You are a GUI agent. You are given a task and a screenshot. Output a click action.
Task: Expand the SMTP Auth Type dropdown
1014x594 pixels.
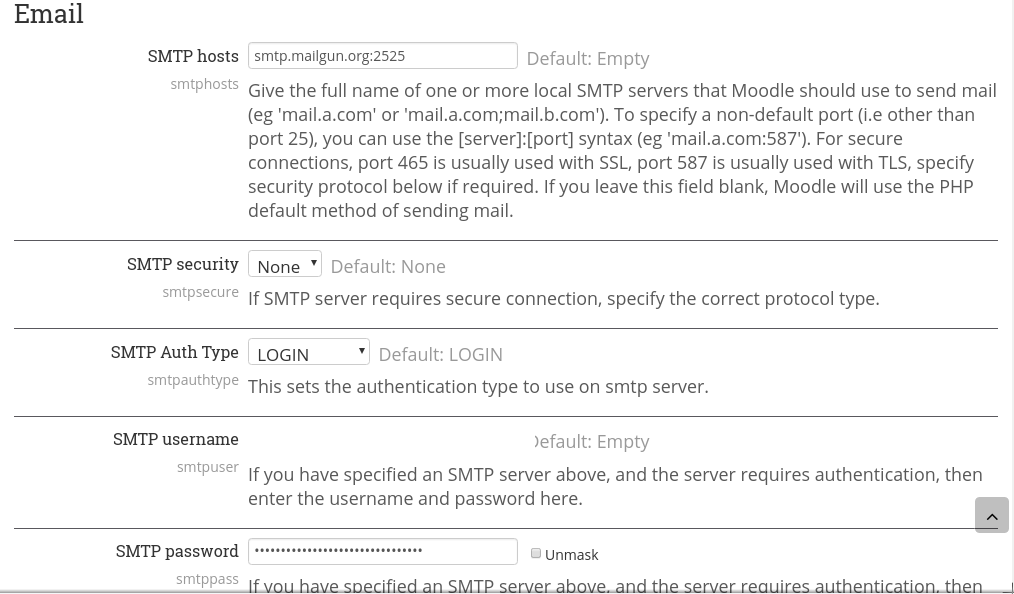click(309, 352)
